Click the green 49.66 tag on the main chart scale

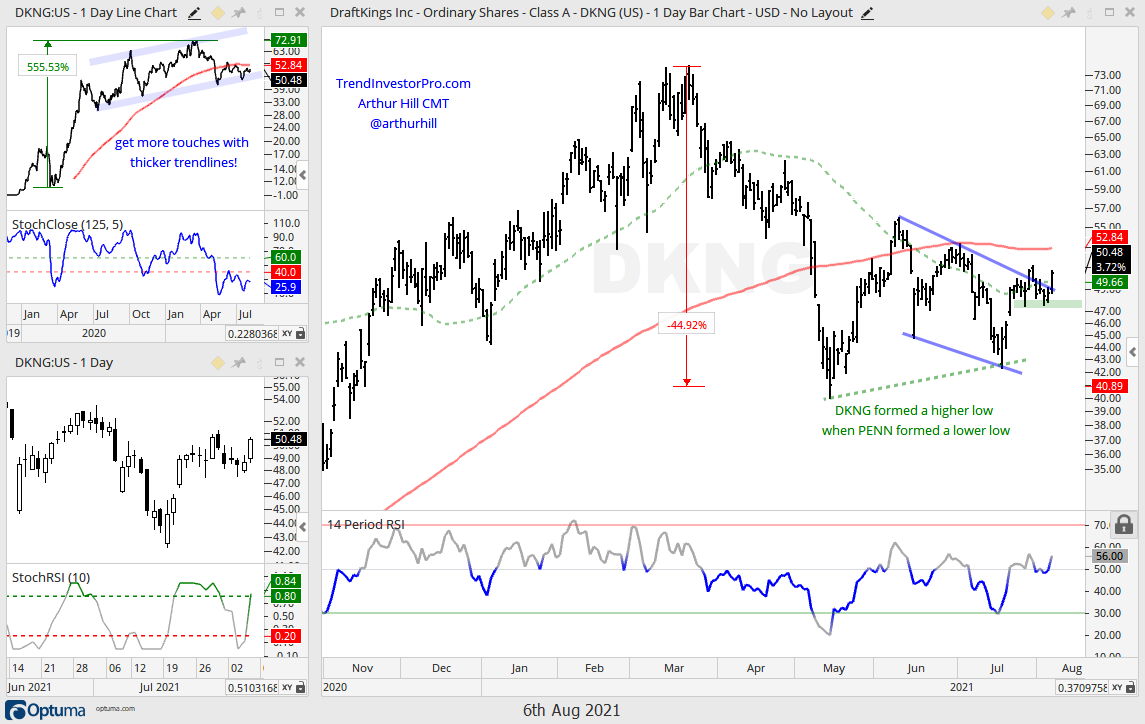(x=1110, y=282)
